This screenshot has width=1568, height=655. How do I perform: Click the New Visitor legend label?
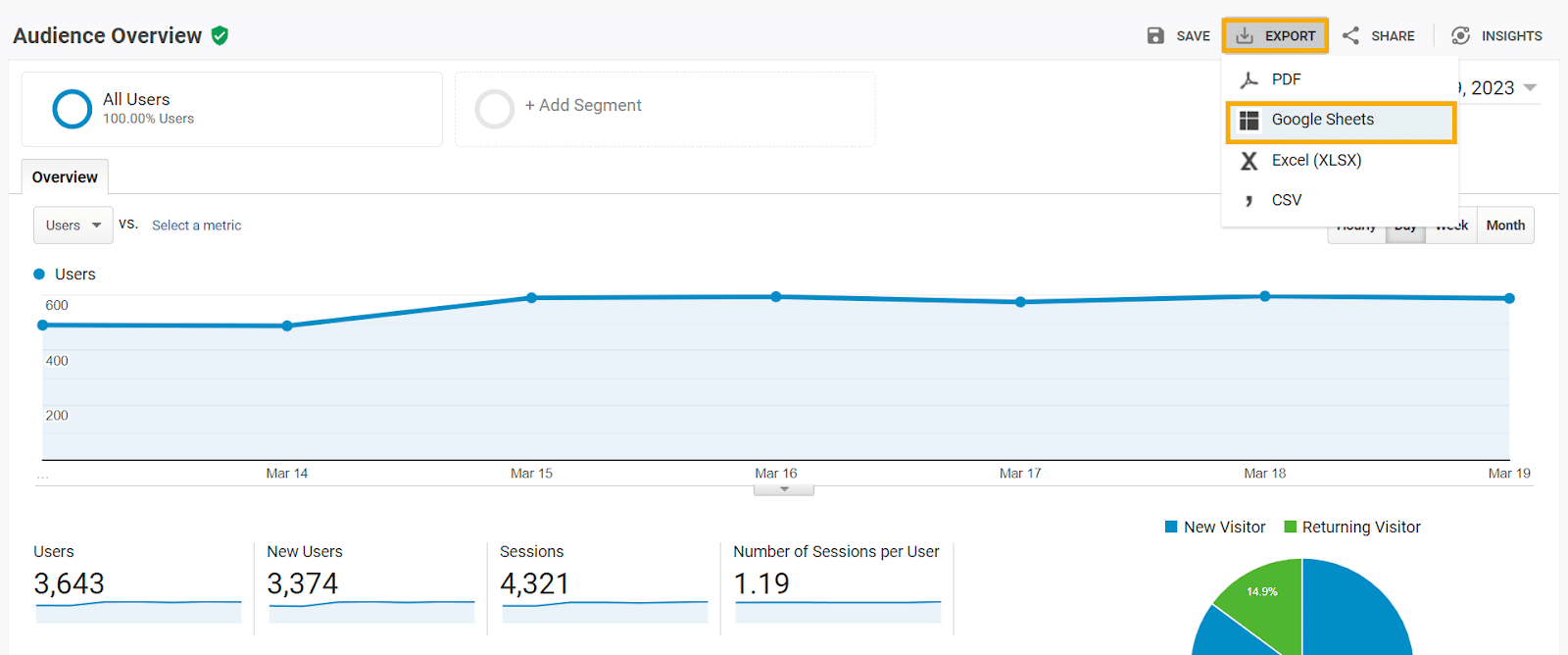tap(1224, 528)
